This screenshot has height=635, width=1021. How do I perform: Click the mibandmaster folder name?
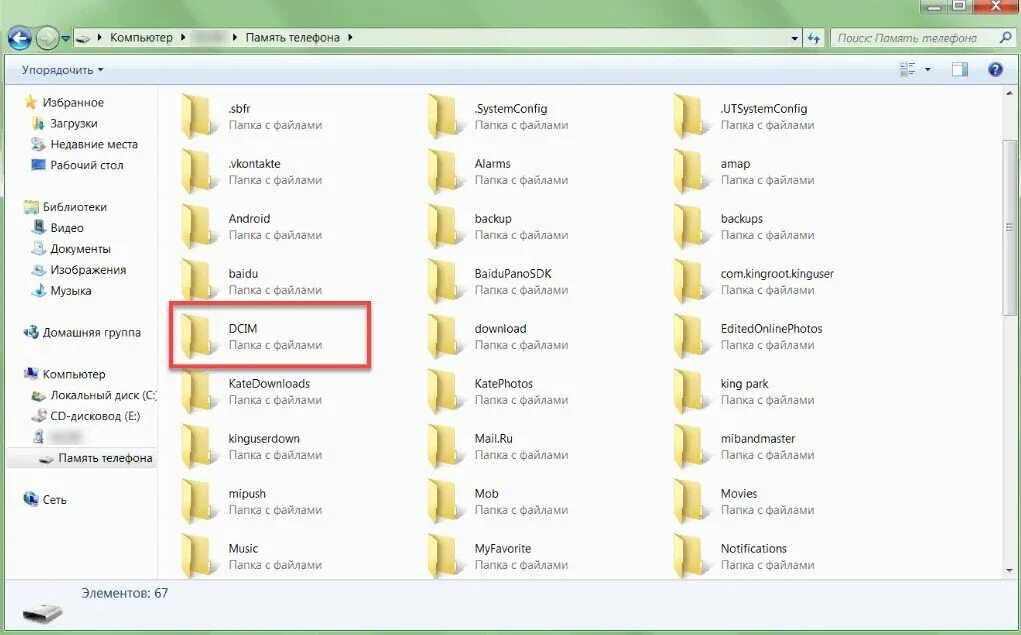[757, 438]
